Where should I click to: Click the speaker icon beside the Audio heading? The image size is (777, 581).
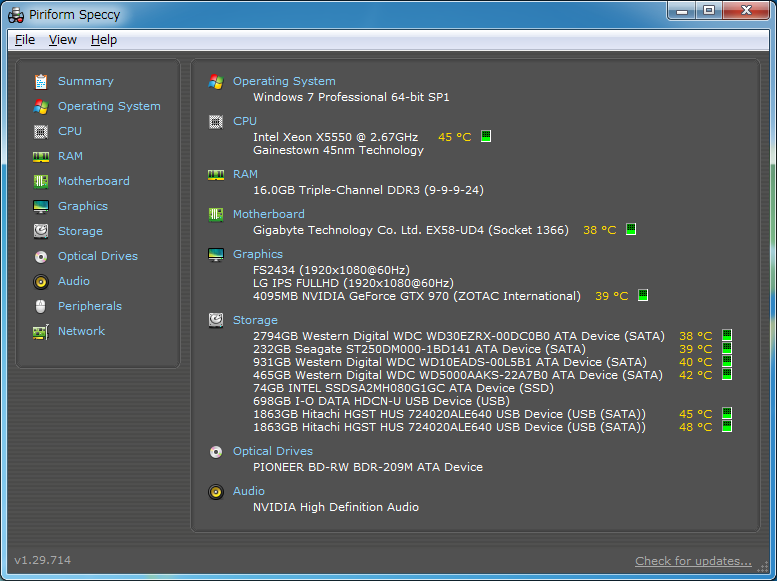tap(216, 492)
